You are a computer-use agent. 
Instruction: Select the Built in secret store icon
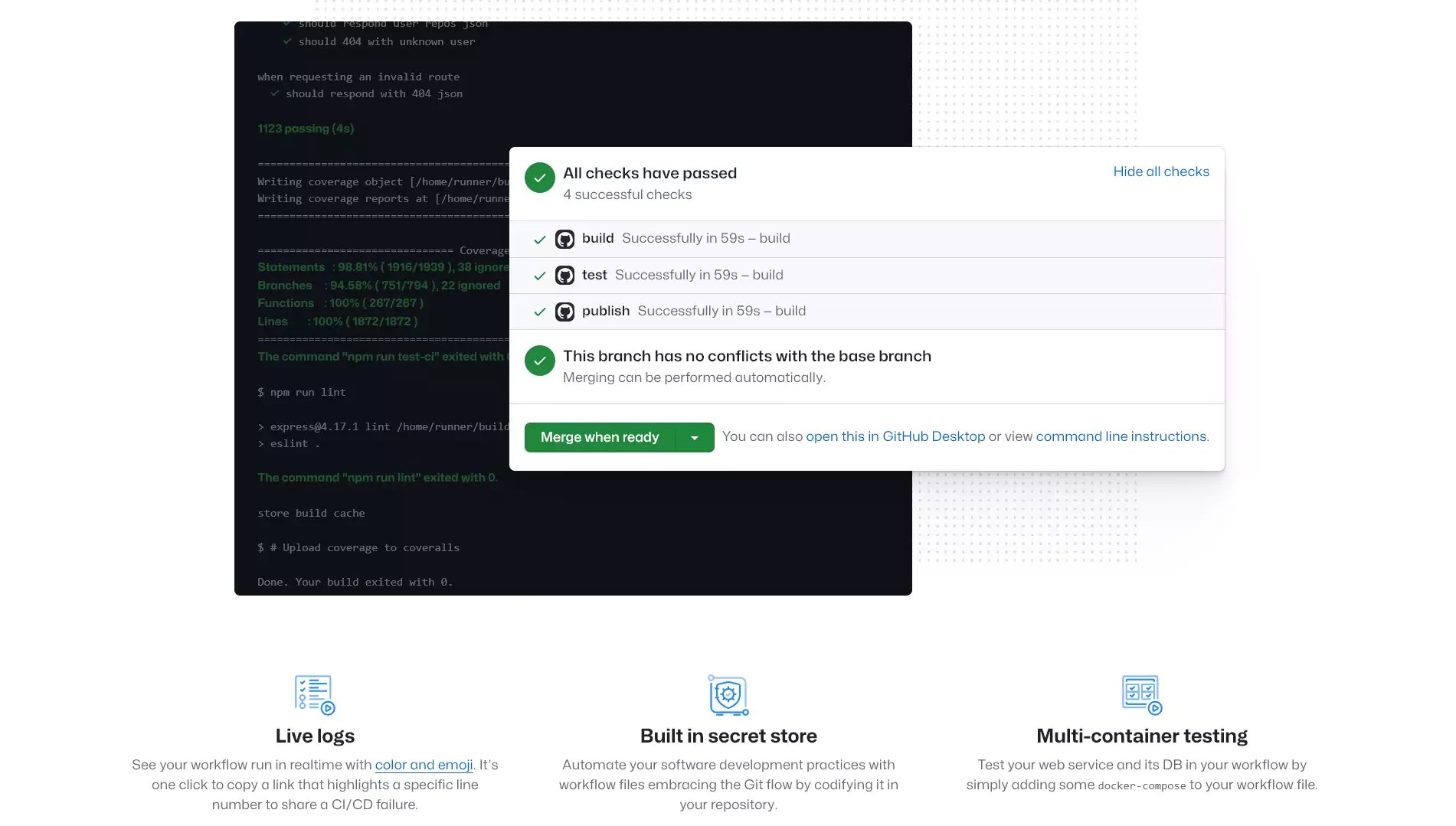click(x=728, y=695)
